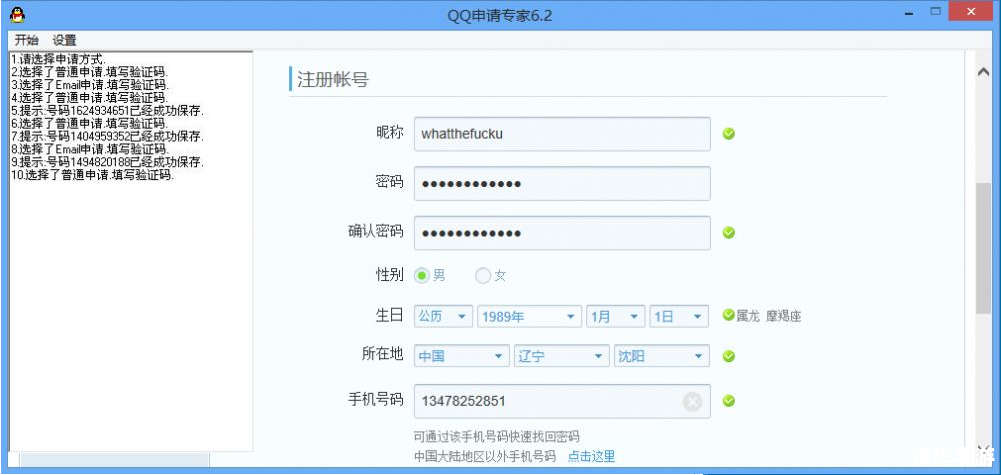Click the 注册帐号 heading
This screenshot has width=1001, height=475.
[333, 80]
